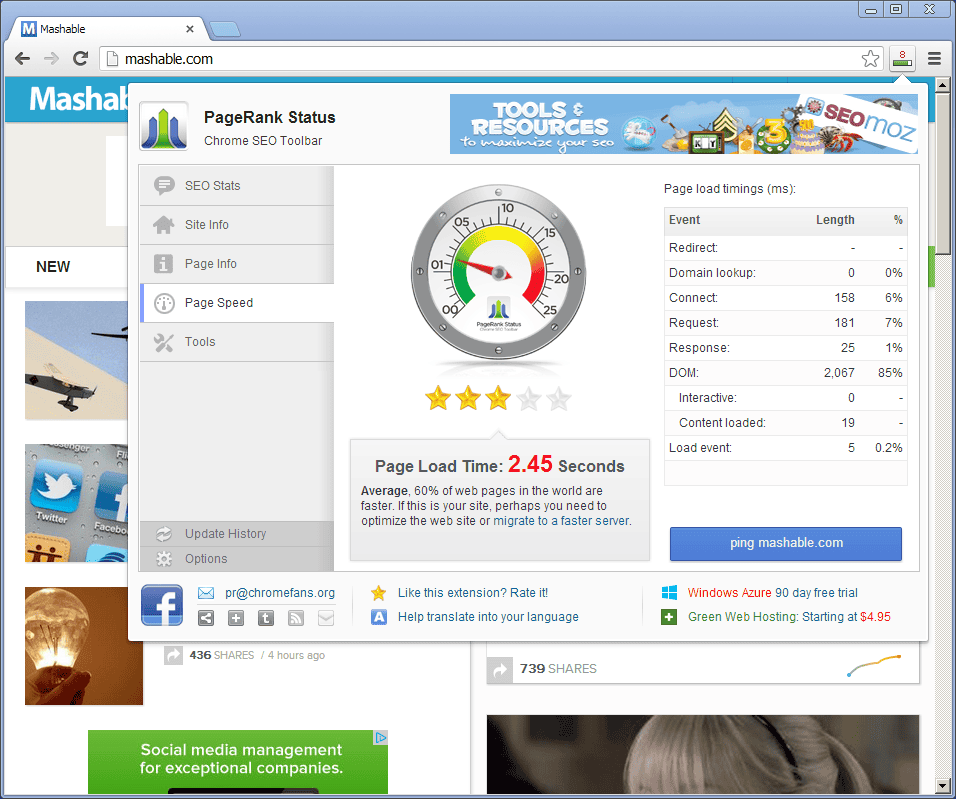Image resolution: width=956 pixels, height=799 pixels.
Task: Click the 'Load event:' row label
Action: 700,448
